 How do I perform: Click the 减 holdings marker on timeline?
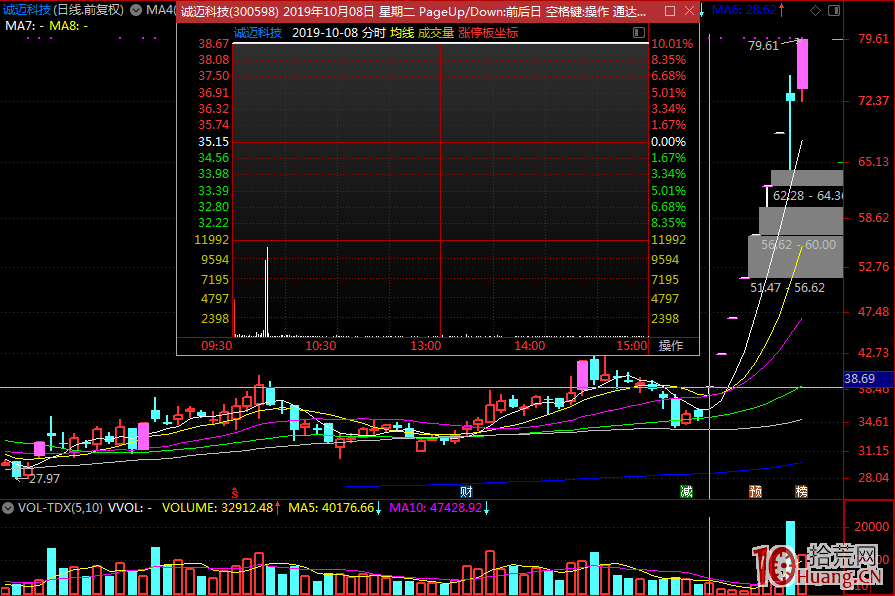pyautogui.click(x=687, y=492)
